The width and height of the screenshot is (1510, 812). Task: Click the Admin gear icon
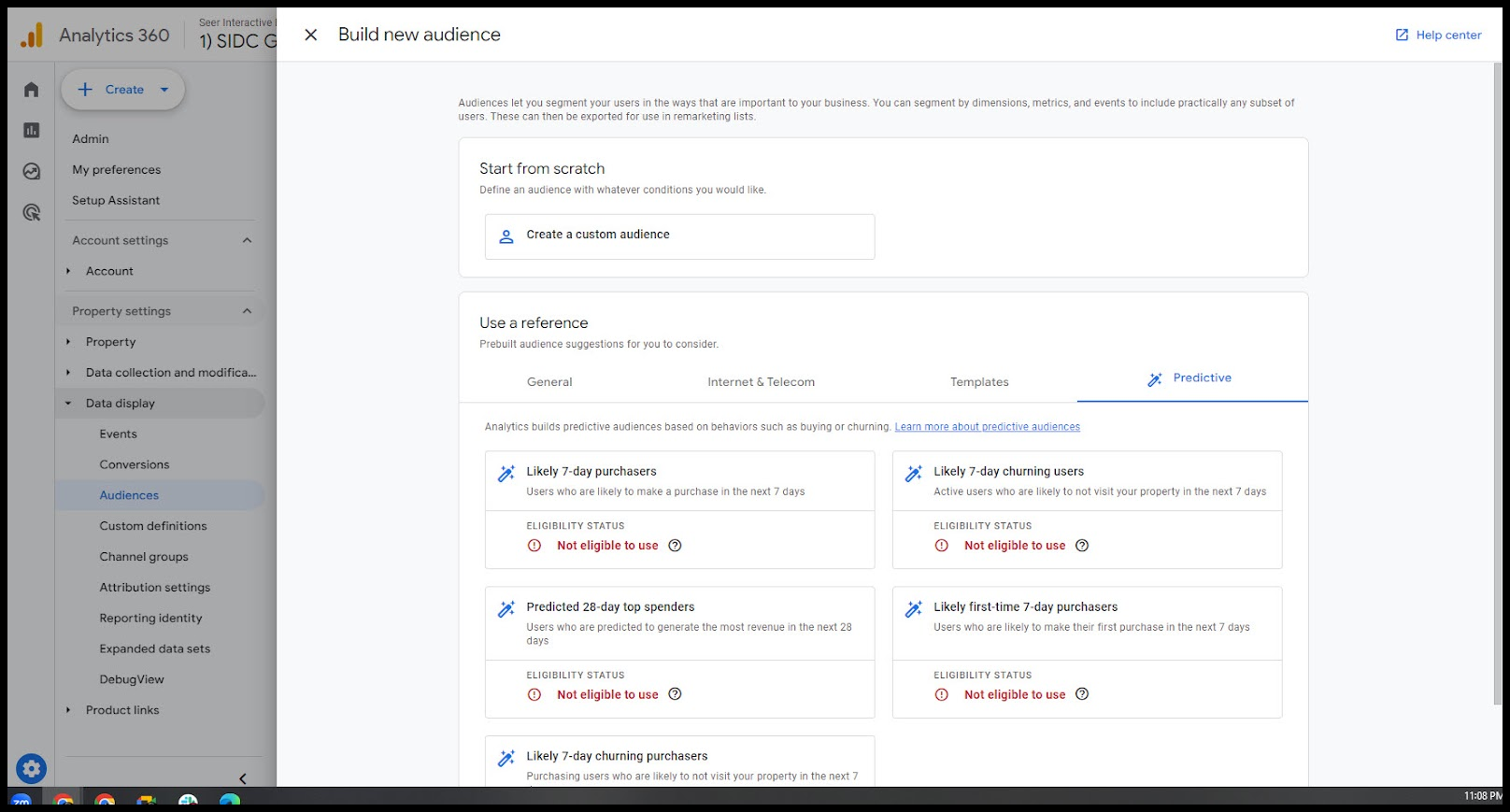[31, 768]
